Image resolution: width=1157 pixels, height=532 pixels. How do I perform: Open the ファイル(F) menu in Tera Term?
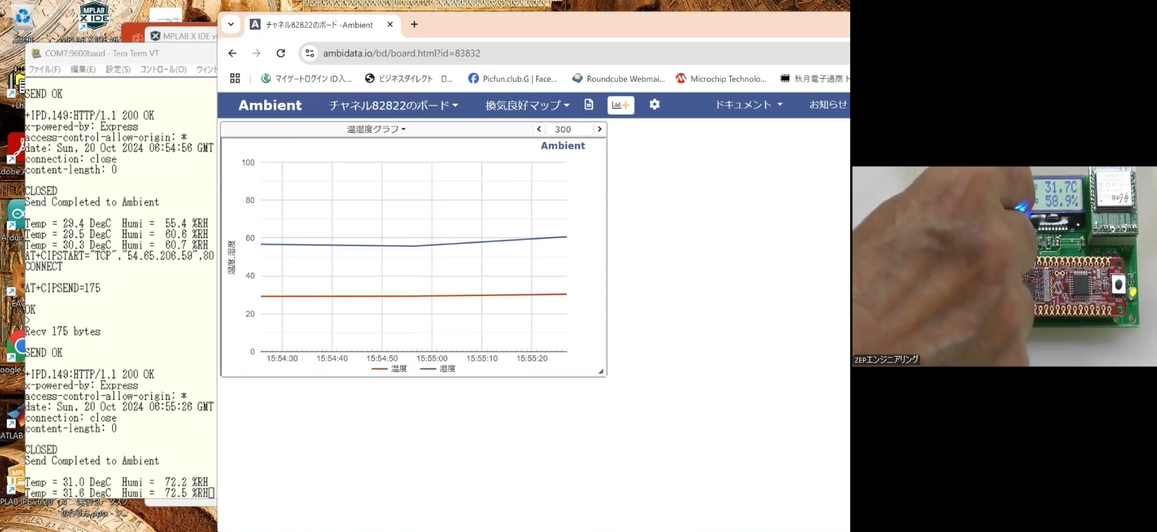pos(44,70)
